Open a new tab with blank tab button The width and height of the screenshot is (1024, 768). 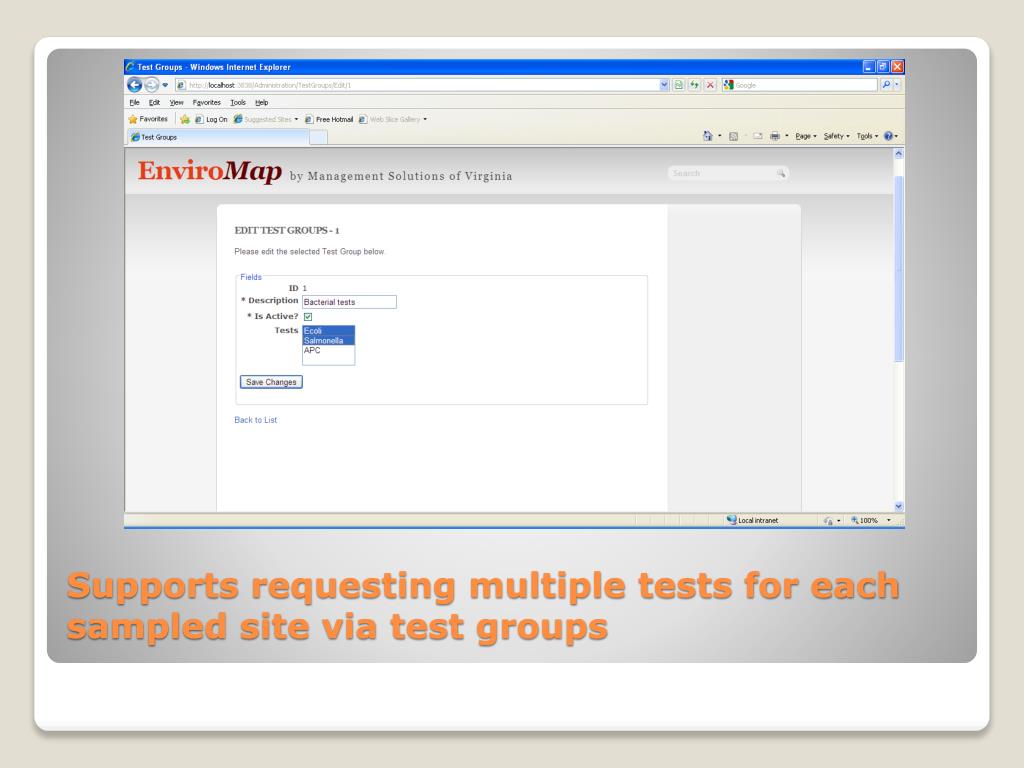click(x=318, y=137)
